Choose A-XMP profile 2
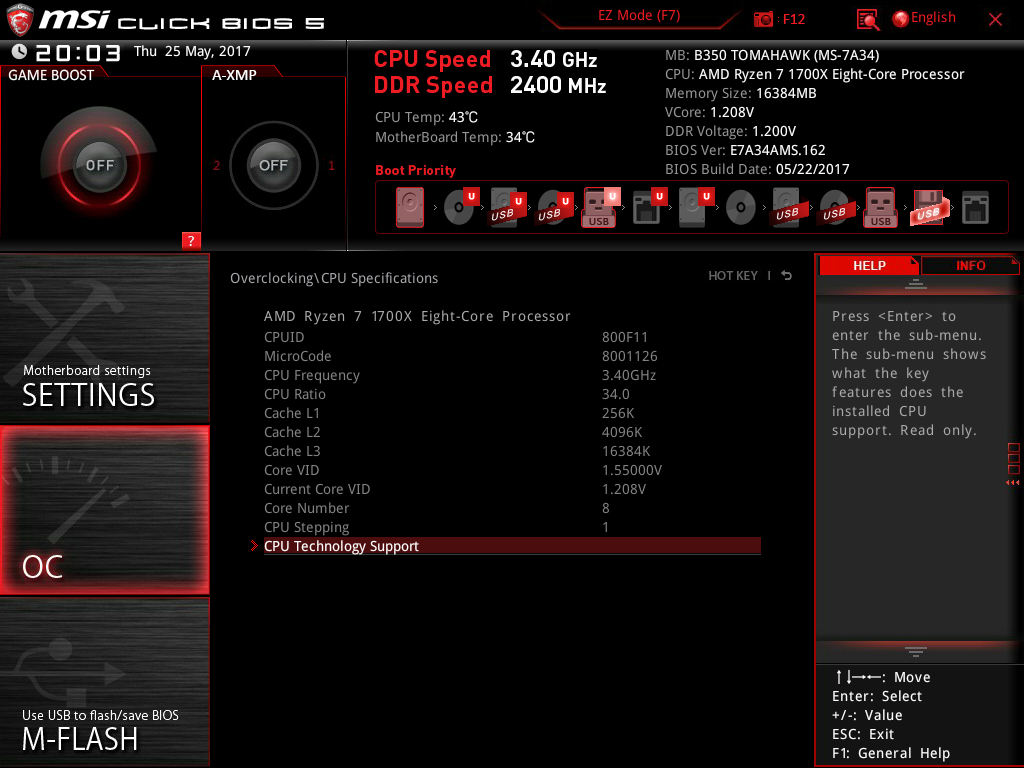This screenshot has width=1024, height=768. (216, 165)
